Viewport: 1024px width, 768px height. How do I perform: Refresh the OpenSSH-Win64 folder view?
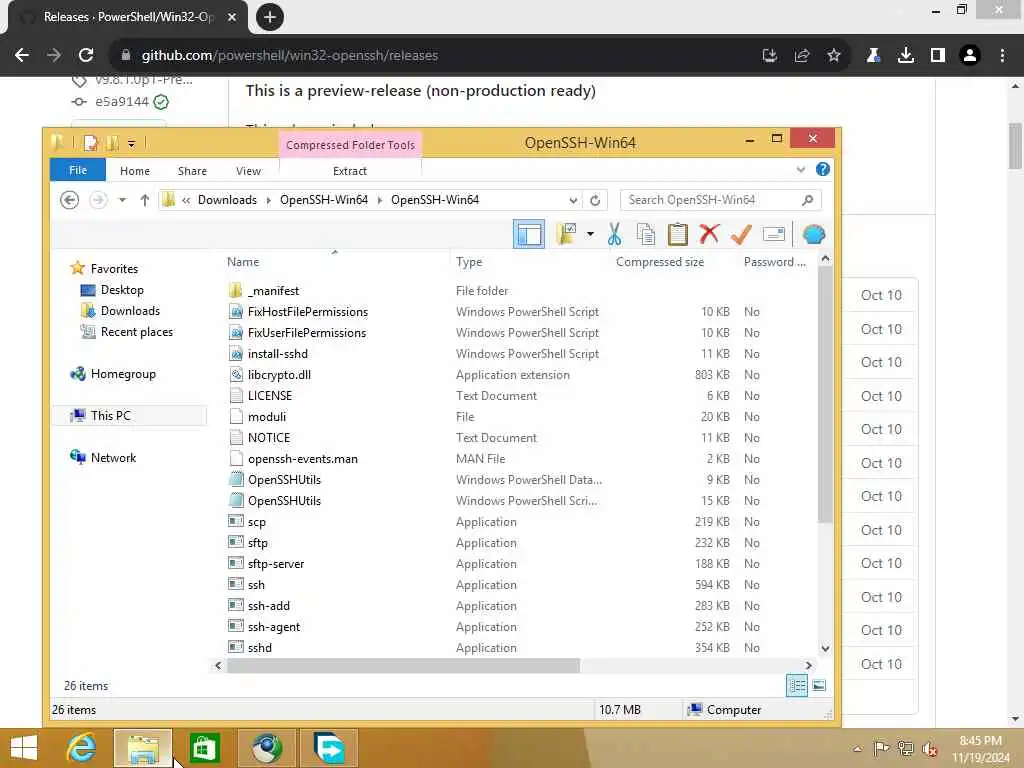[595, 200]
